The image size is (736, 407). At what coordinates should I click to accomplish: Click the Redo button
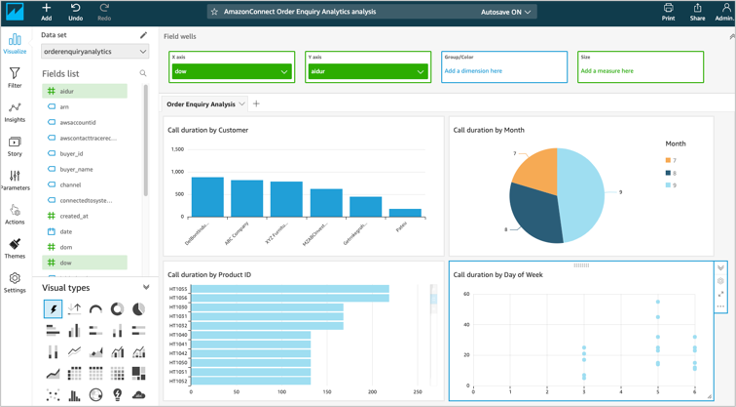click(x=104, y=12)
